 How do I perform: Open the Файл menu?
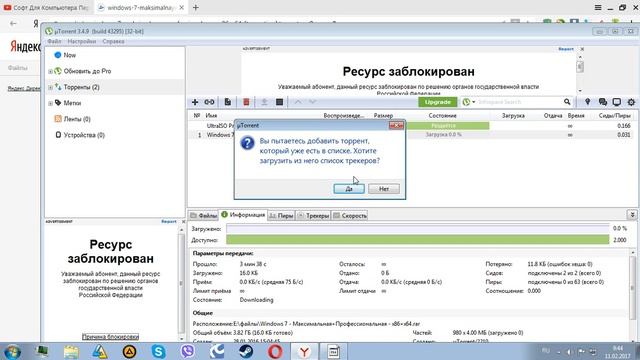point(54,41)
